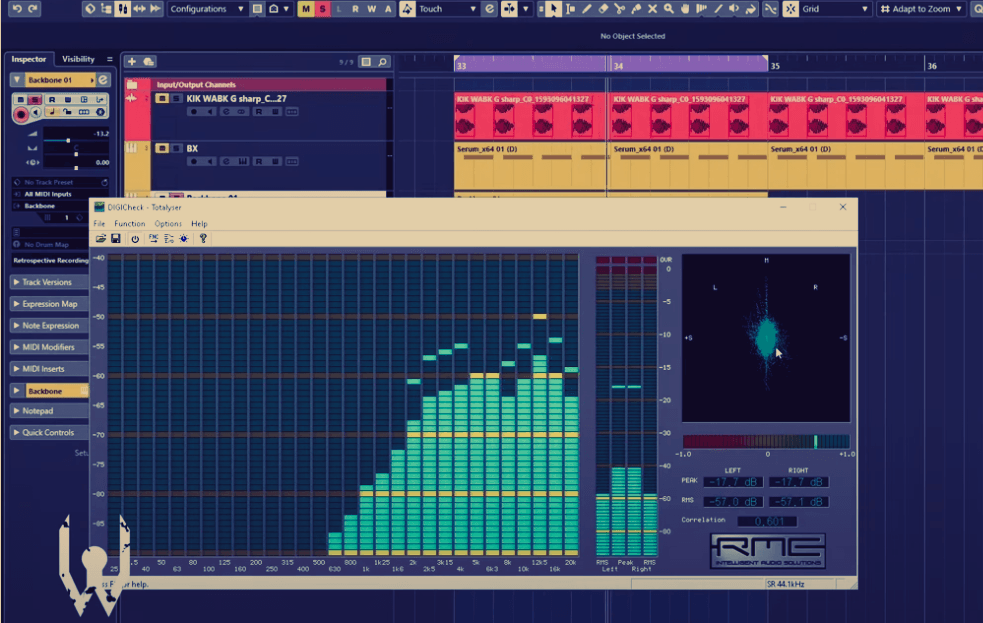Click the open folder icon in DIGICheck

100,238
